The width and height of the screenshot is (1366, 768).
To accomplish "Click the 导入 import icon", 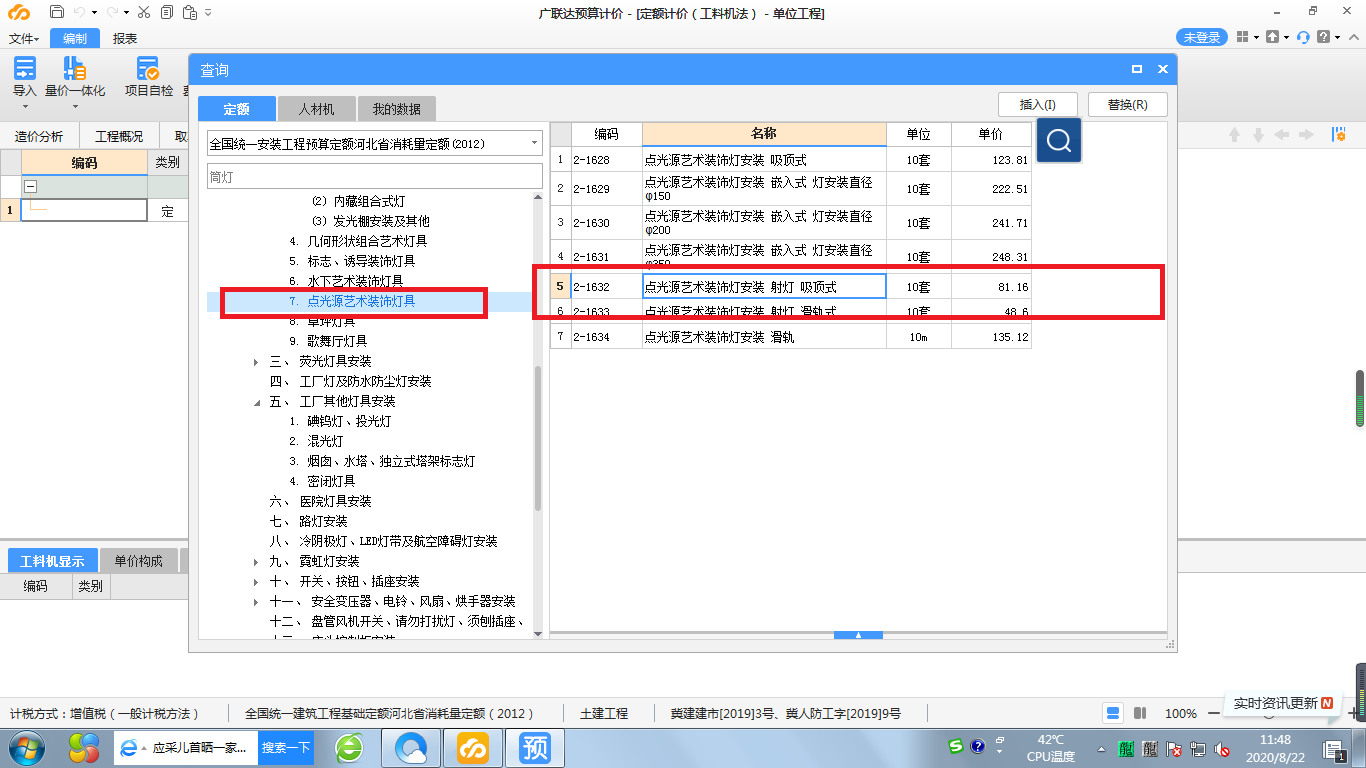I will [24, 68].
